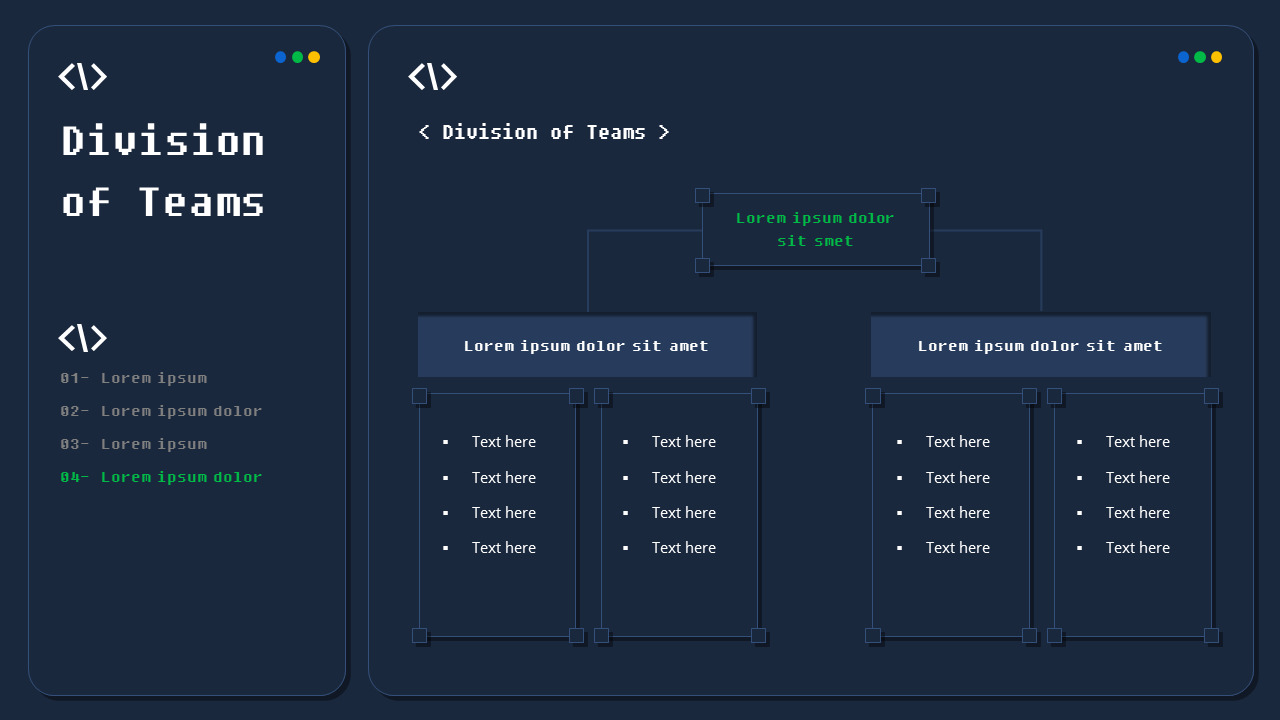This screenshot has width=1280, height=720.
Task: Select the code icon above the agenda list
Action: coord(83,338)
